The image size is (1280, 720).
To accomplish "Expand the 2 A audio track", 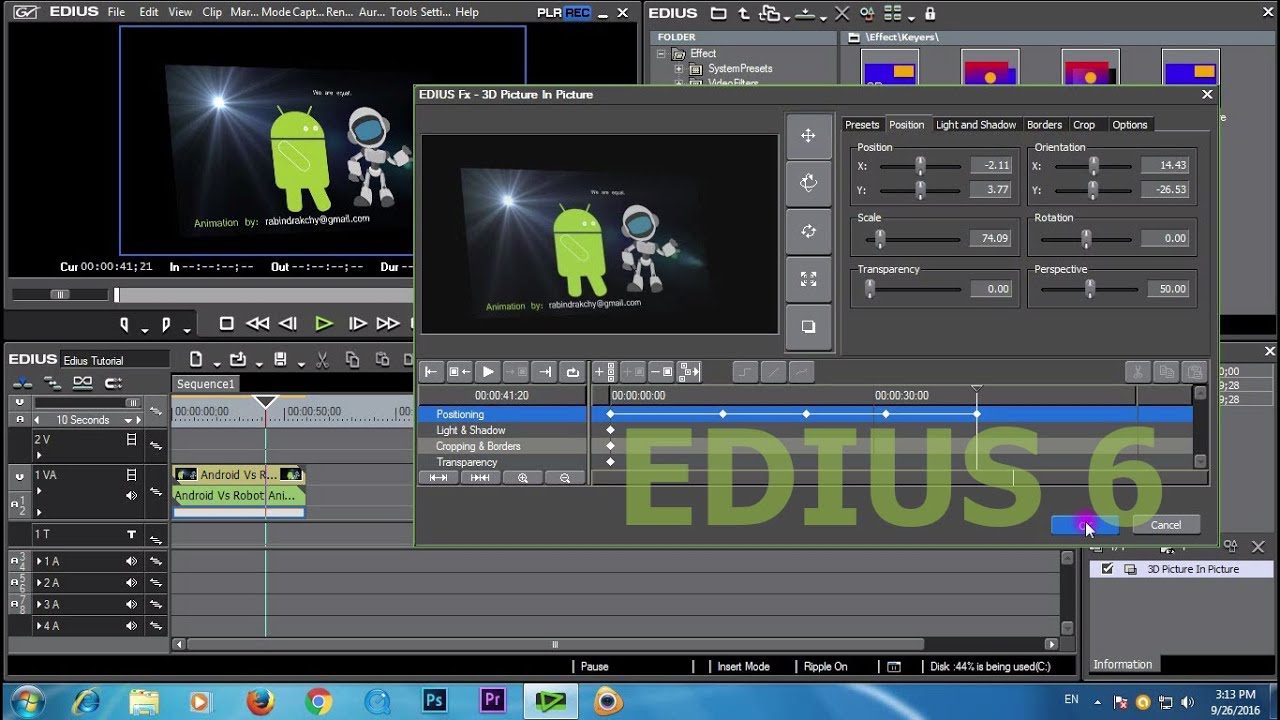I will tap(39, 583).
